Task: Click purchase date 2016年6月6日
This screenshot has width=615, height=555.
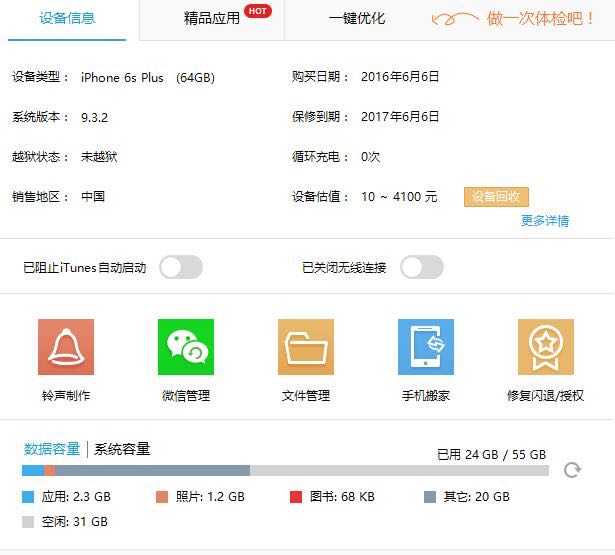Action: pyautogui.click(x=400, y=77)
